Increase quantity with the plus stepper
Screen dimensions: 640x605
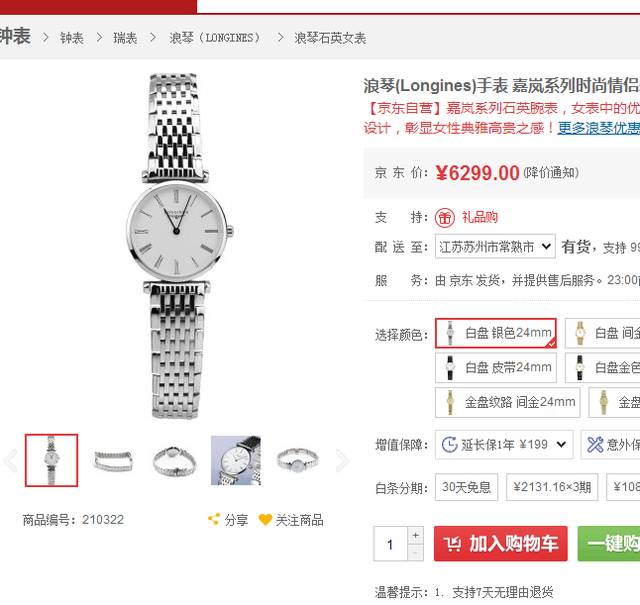pyautogui.click(x=416, y=535)
